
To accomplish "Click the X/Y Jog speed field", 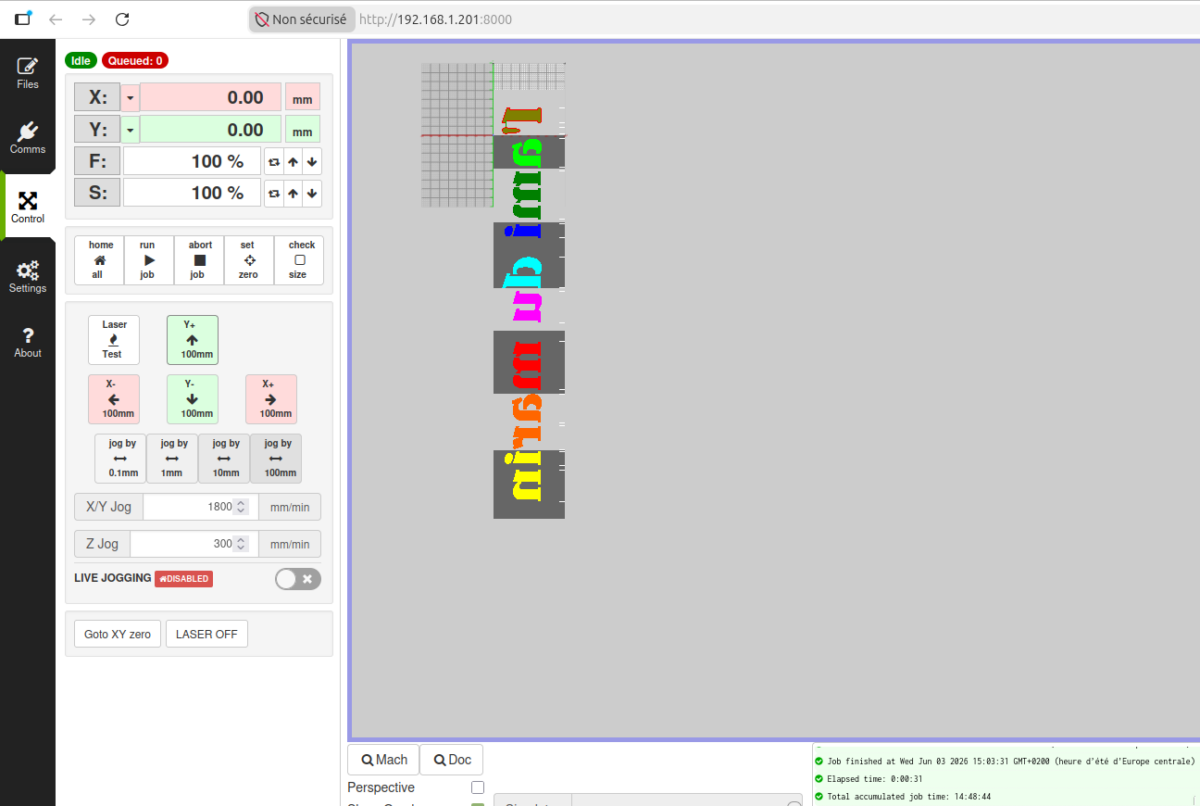I will coord(200,507).
